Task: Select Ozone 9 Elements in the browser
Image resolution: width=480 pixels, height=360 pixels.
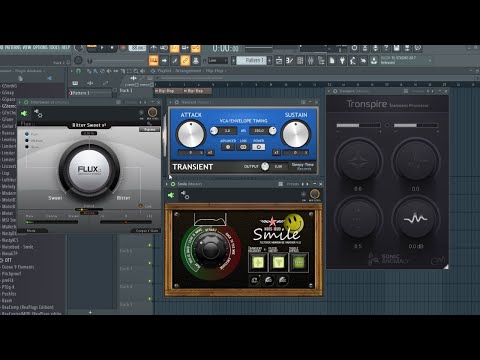Action: pos(18,267)
